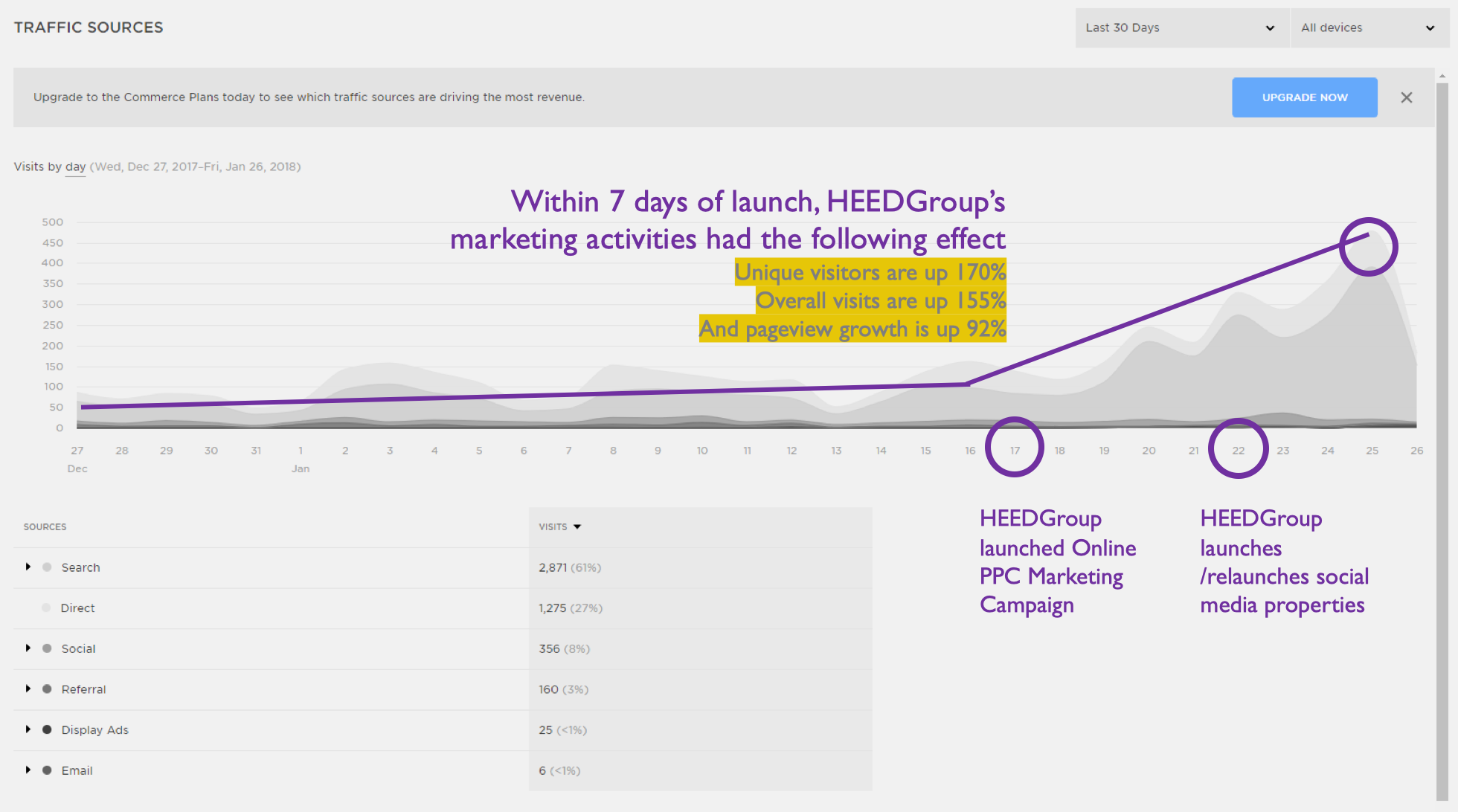Click the Social color dot
Image resolution: width=1458 pixels, height=812 pixels.
tap(47, 648)
